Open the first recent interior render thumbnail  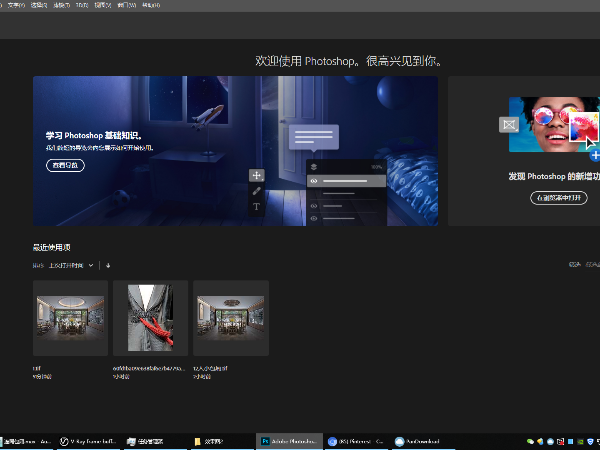point(70,318)
